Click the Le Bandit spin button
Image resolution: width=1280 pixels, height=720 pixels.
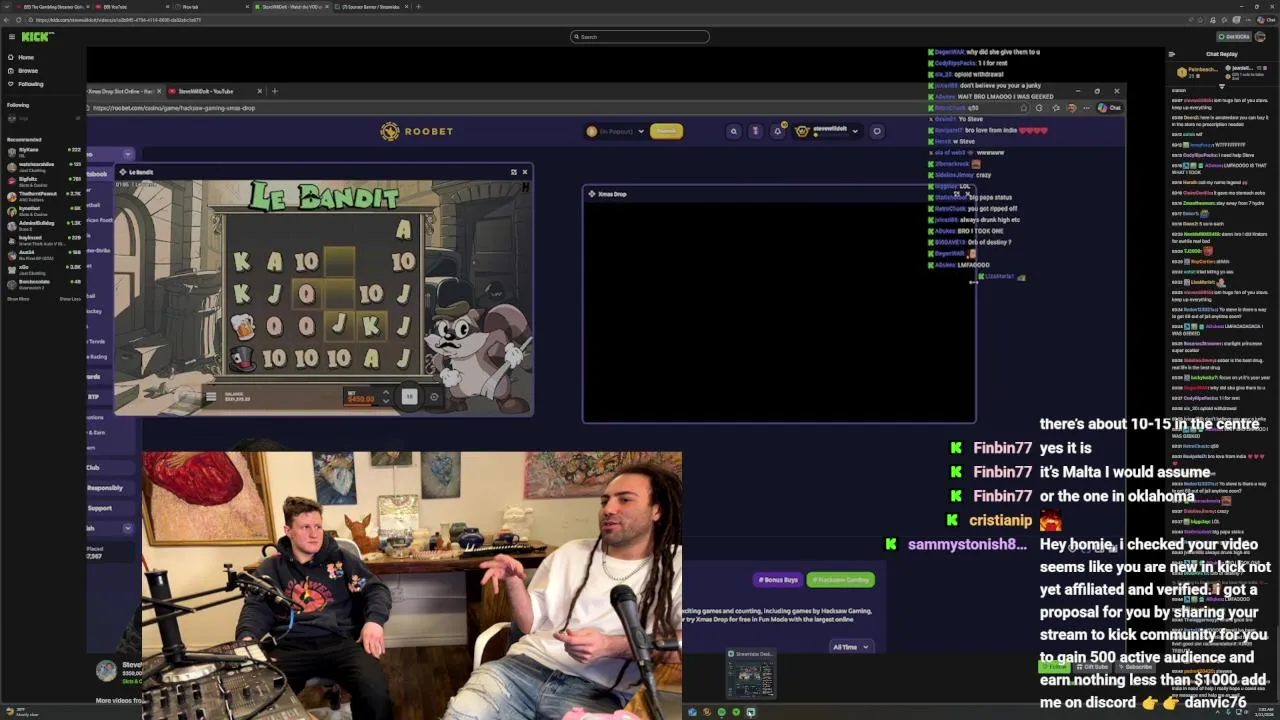coord(408,397)
